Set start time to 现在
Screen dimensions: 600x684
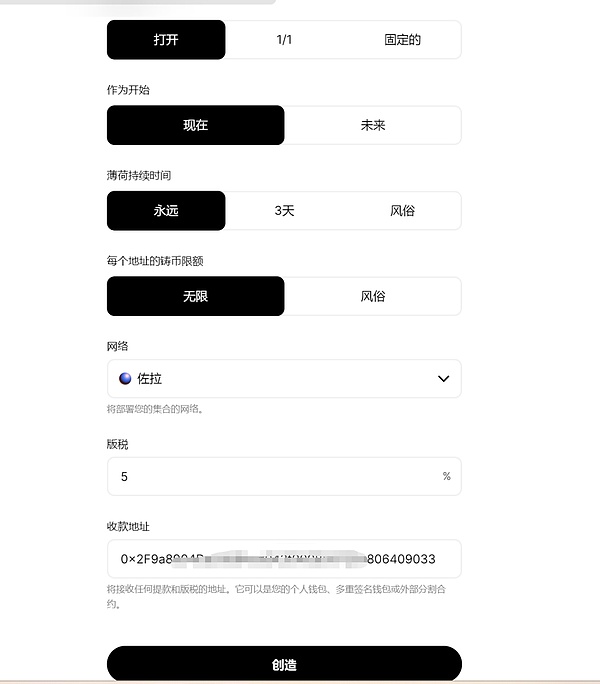click(x=195, y=125)
